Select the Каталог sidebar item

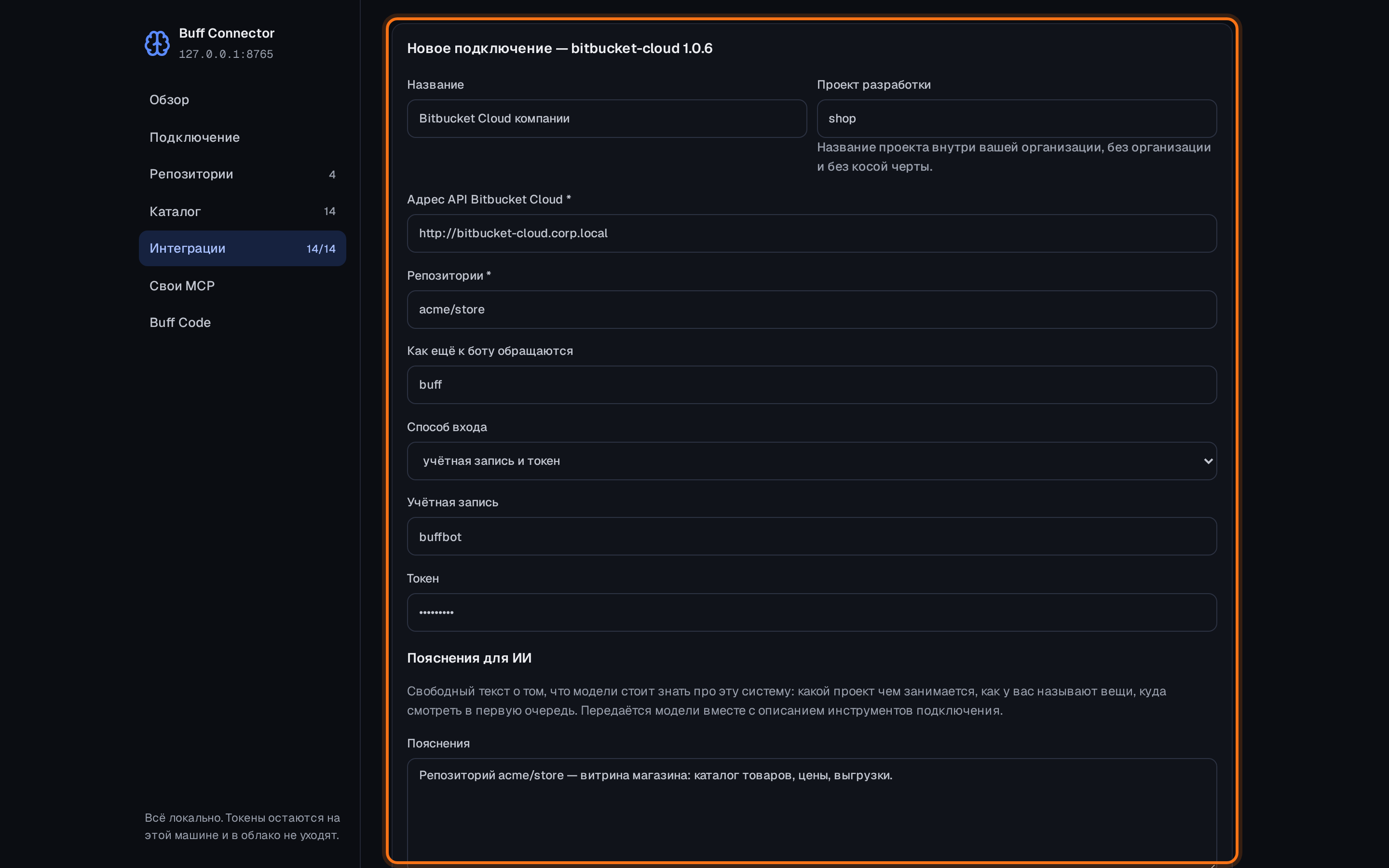tap(242, 211)
